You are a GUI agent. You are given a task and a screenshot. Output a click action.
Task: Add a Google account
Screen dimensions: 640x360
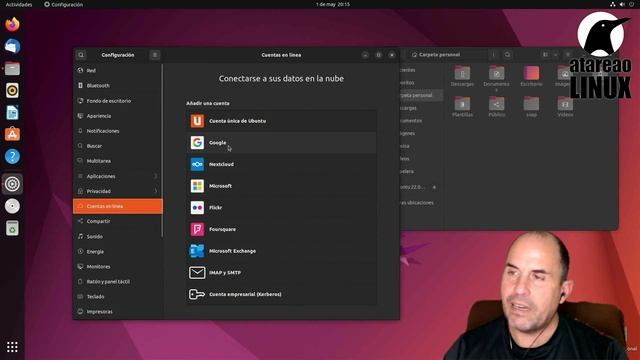click(281, 142)
